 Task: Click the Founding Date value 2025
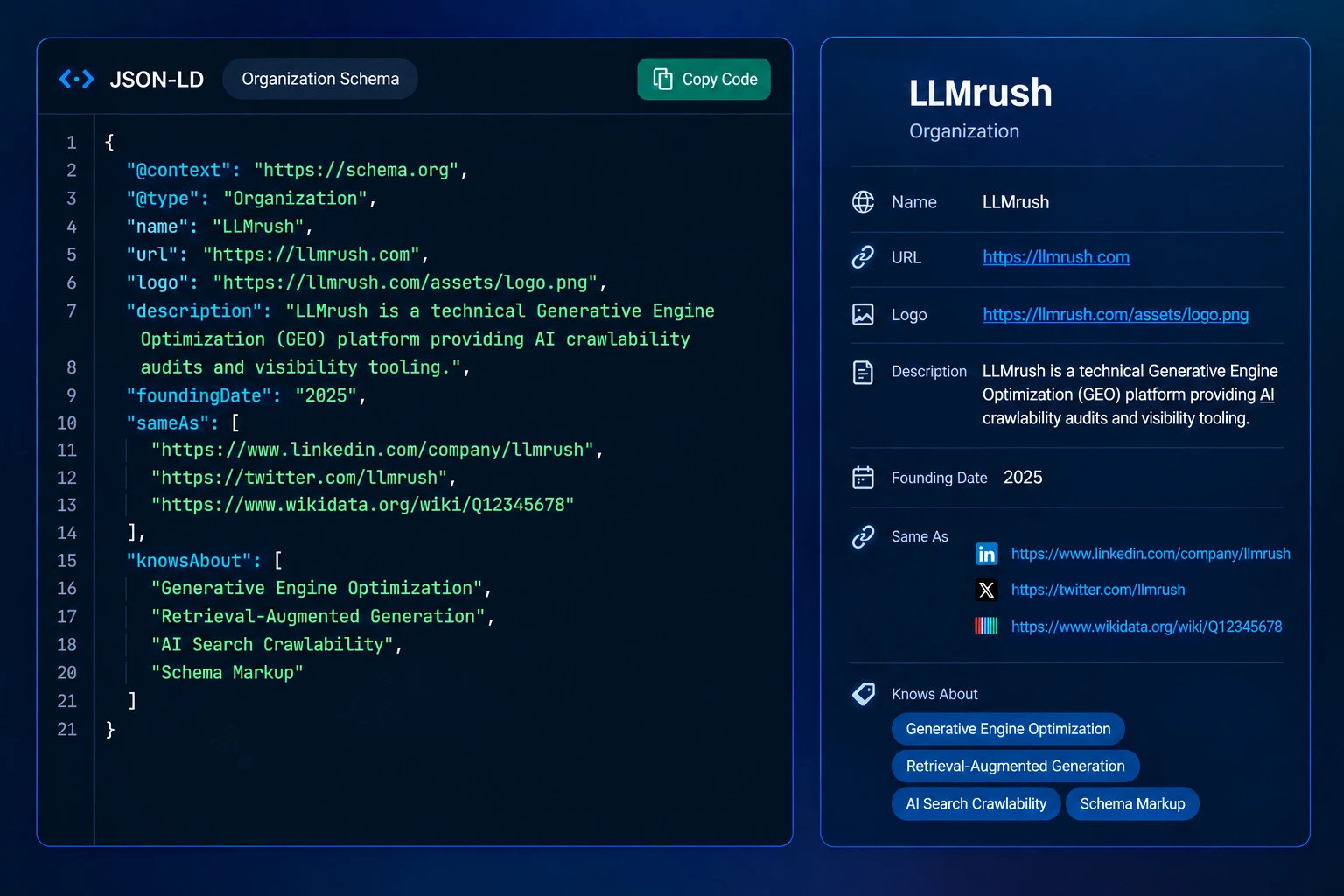1023,478
